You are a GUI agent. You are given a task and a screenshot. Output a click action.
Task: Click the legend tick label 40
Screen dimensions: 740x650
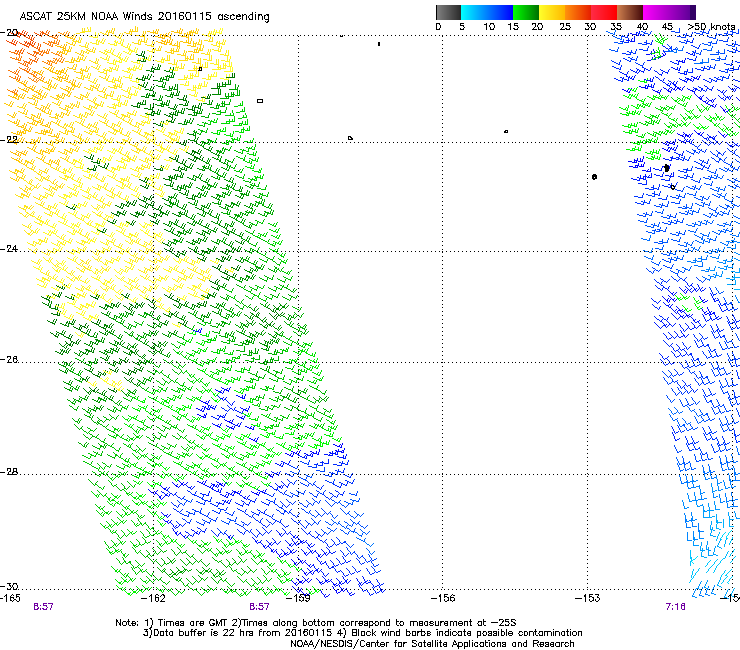(642, 27)
